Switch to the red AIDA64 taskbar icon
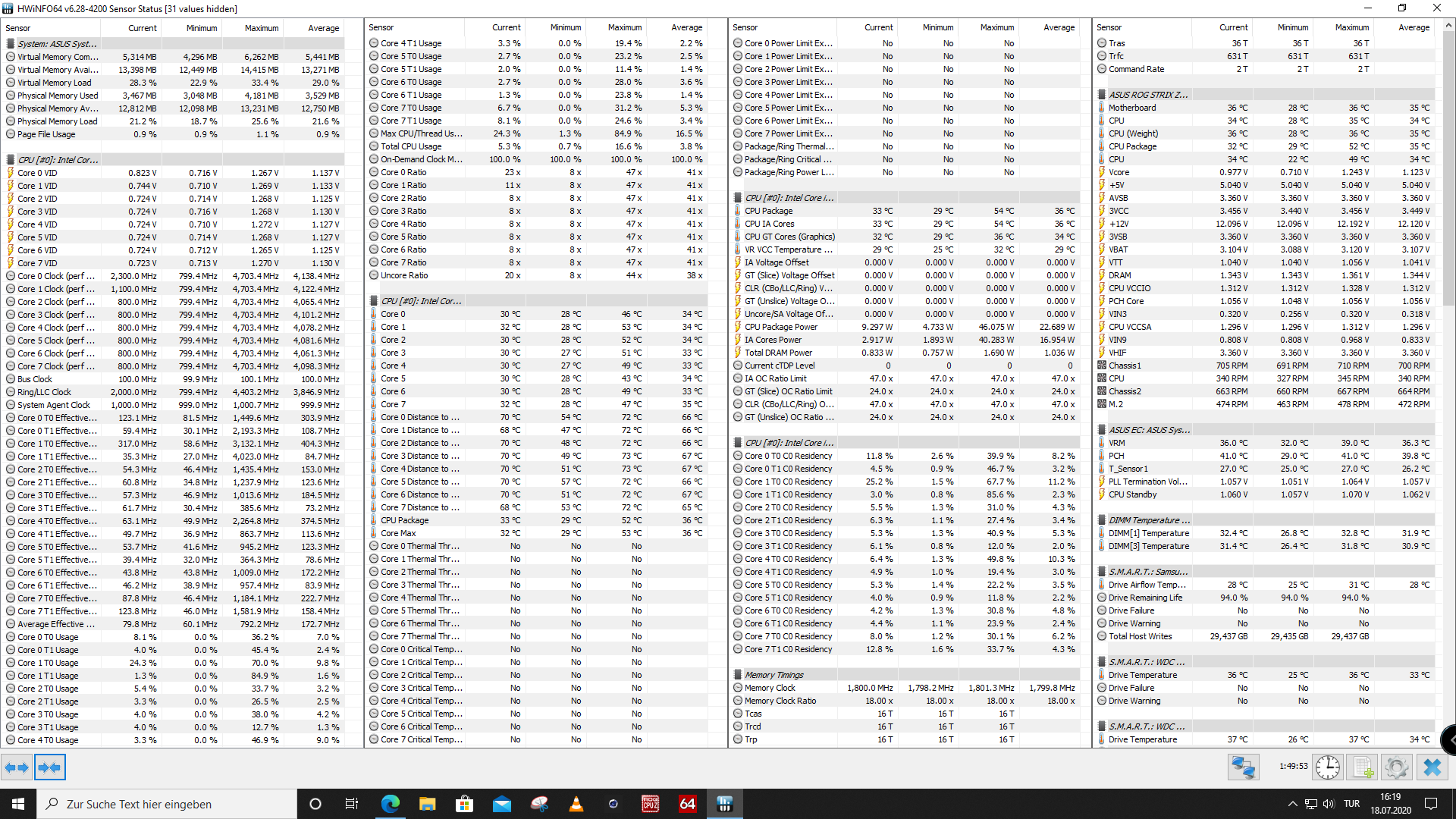Screen dimensions: 1456x819 click(x=688, y=804)
